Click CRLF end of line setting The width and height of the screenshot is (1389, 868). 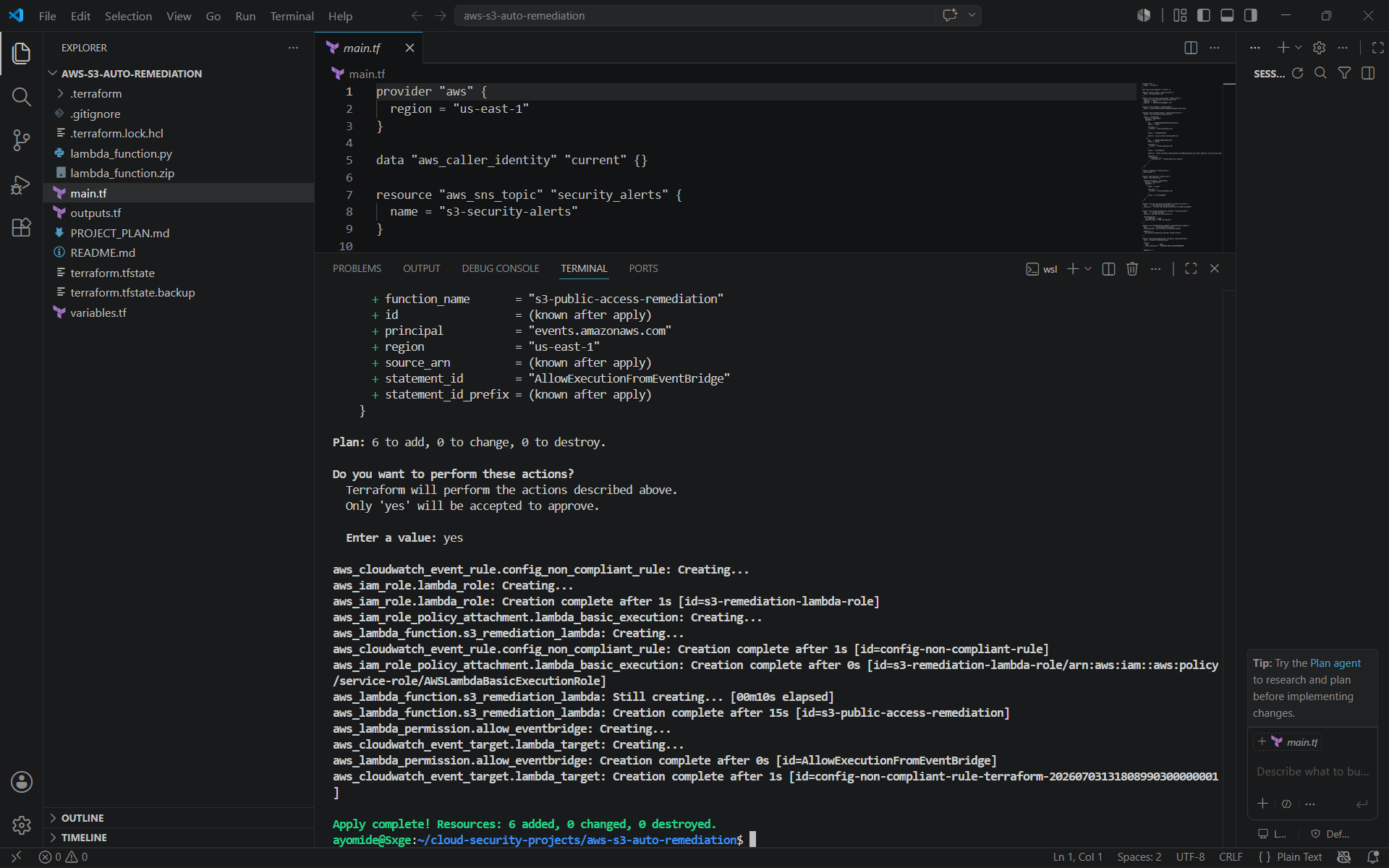click(1231, 857)
